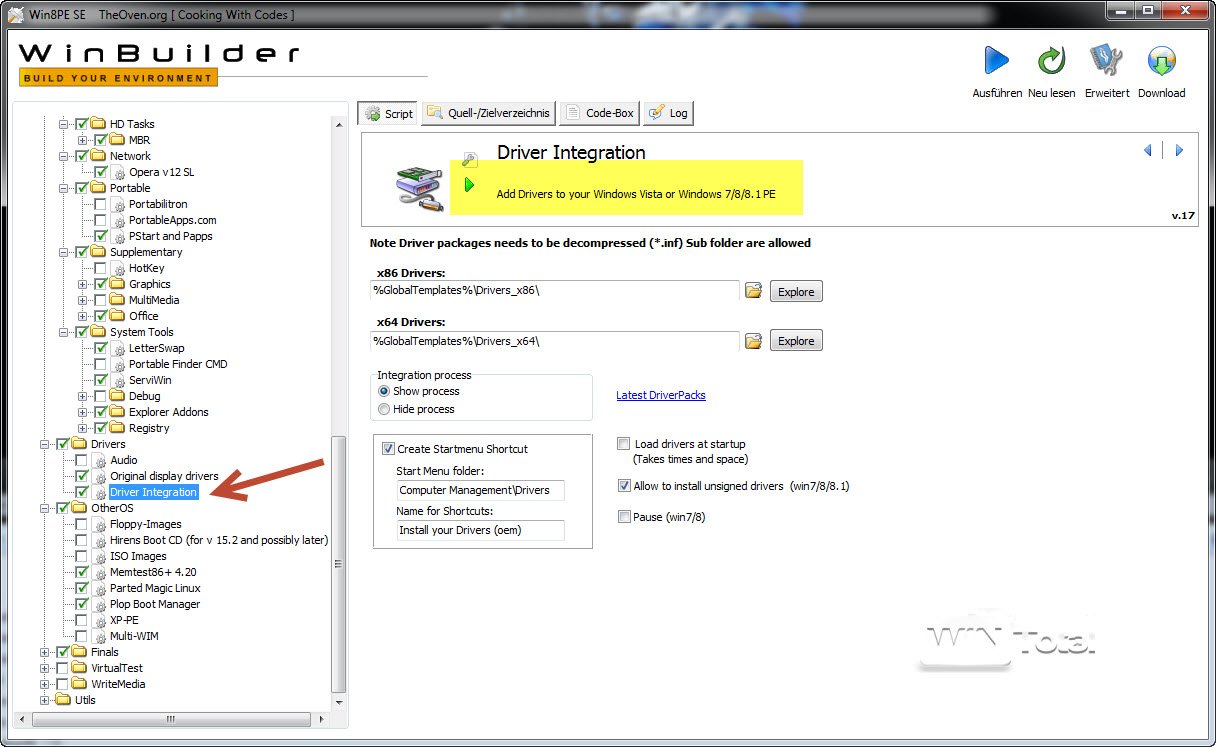The width and height of the screenshot is (1216, 747).
Task: Select the Show process radio button
Action: coord(384,391)
